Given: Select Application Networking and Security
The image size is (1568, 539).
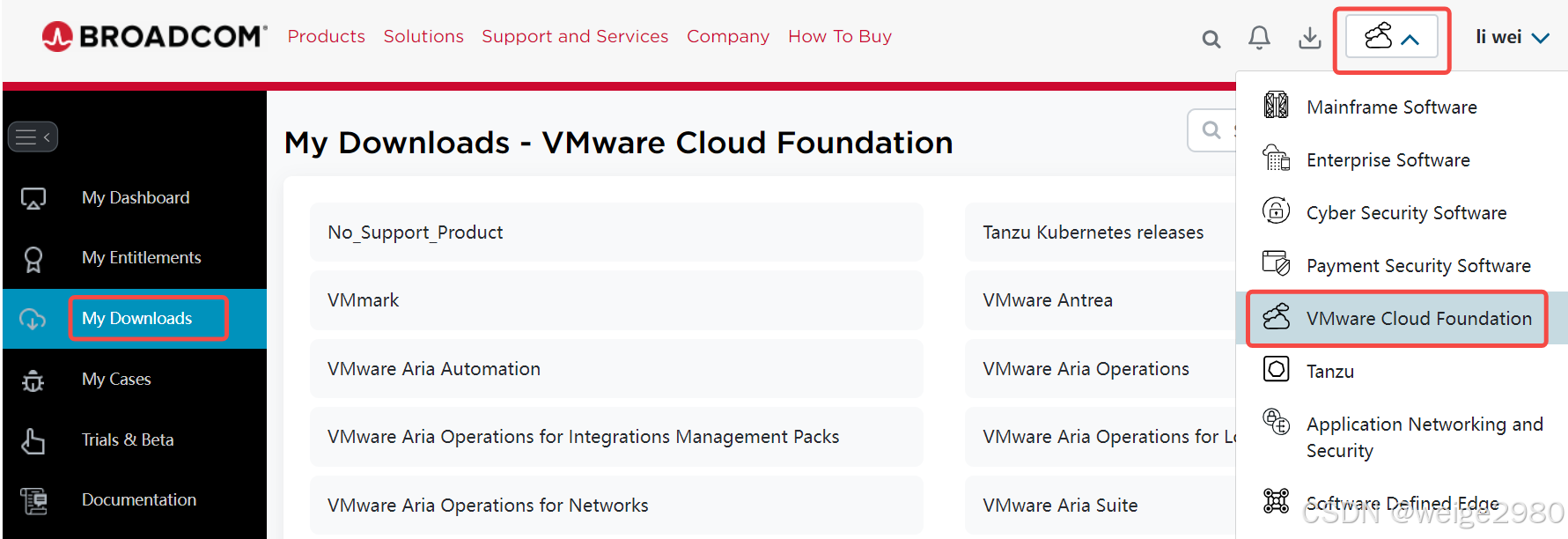Looking at the screenshot, I should 1424,437.
